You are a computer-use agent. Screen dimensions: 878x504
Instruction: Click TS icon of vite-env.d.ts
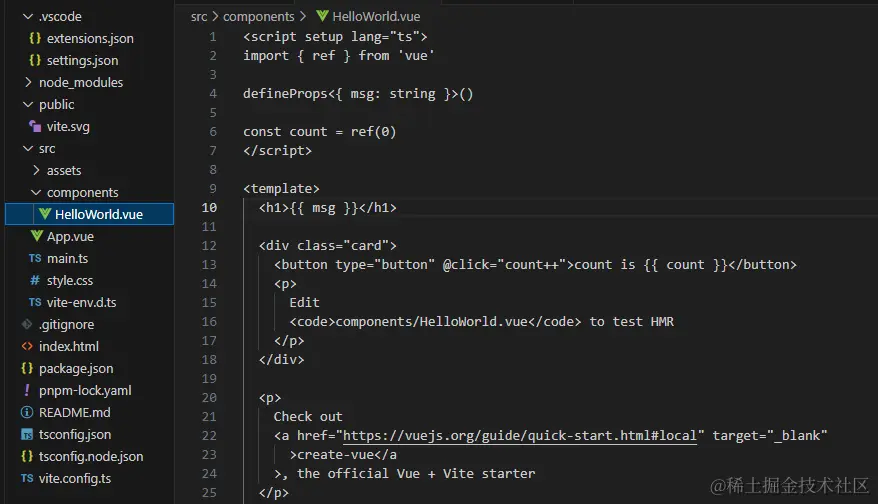35,302
